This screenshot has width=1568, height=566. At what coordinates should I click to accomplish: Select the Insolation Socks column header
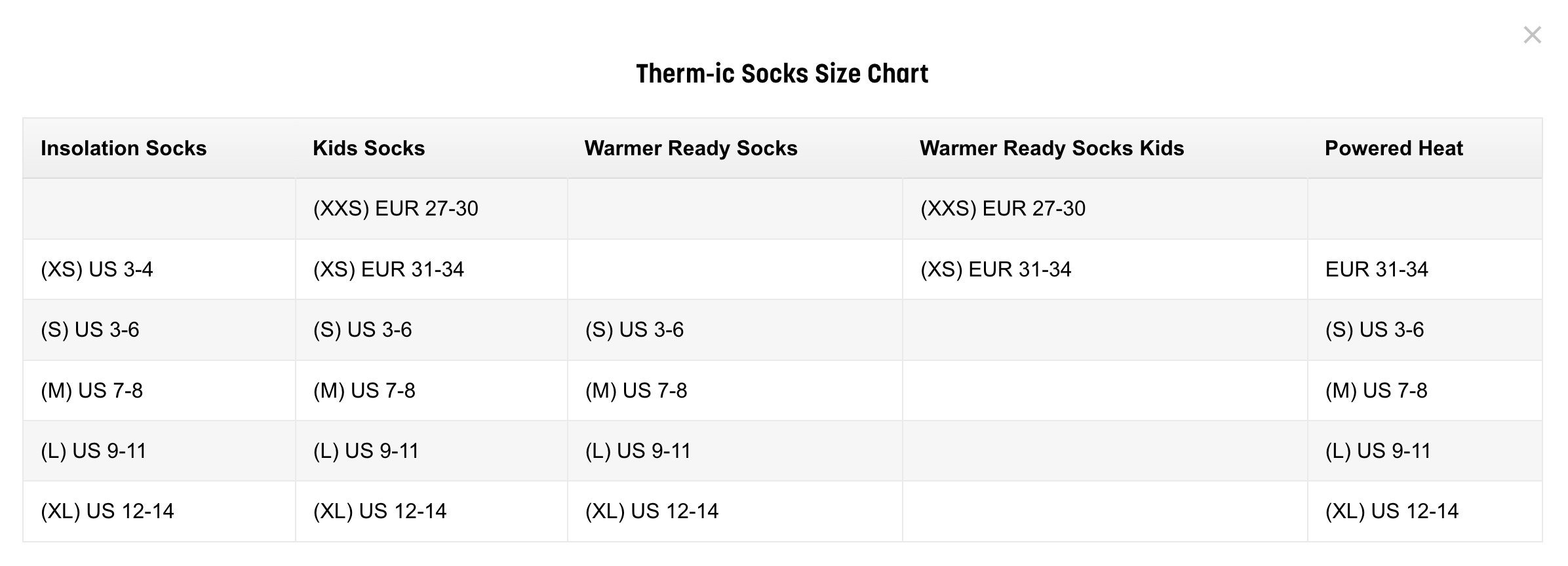pos(123,148)
